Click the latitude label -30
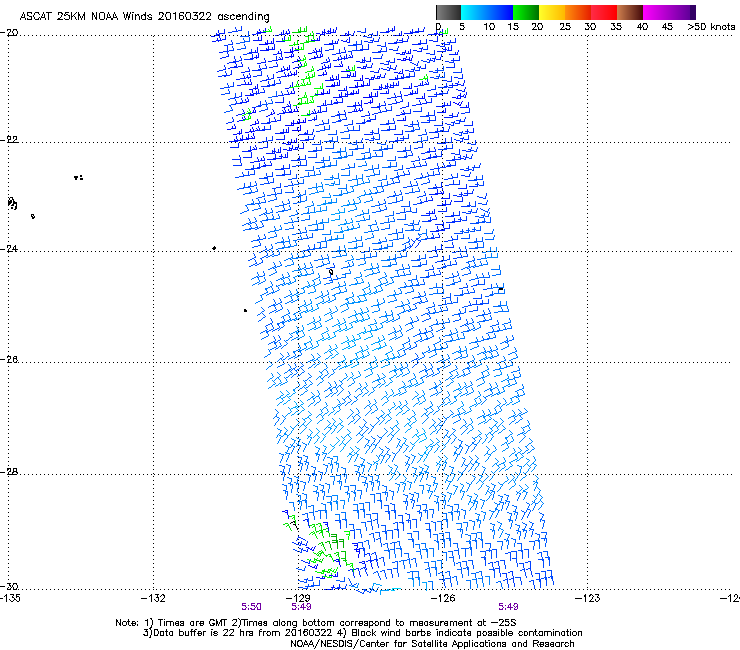This screenshot has height=650, width=740. point(9,586)
